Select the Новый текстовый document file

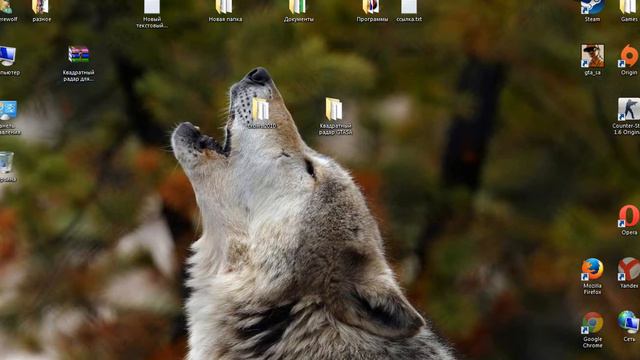coord(152,14)
